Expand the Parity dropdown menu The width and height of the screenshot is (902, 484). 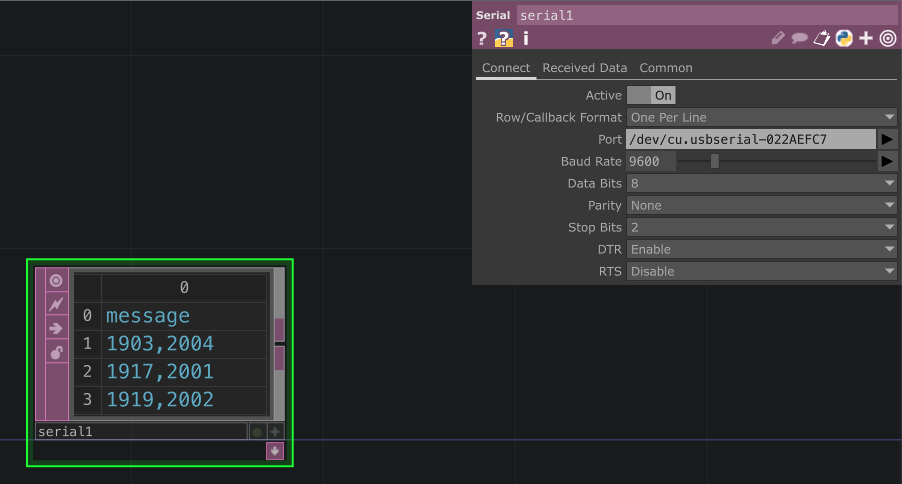pos(761,205)
